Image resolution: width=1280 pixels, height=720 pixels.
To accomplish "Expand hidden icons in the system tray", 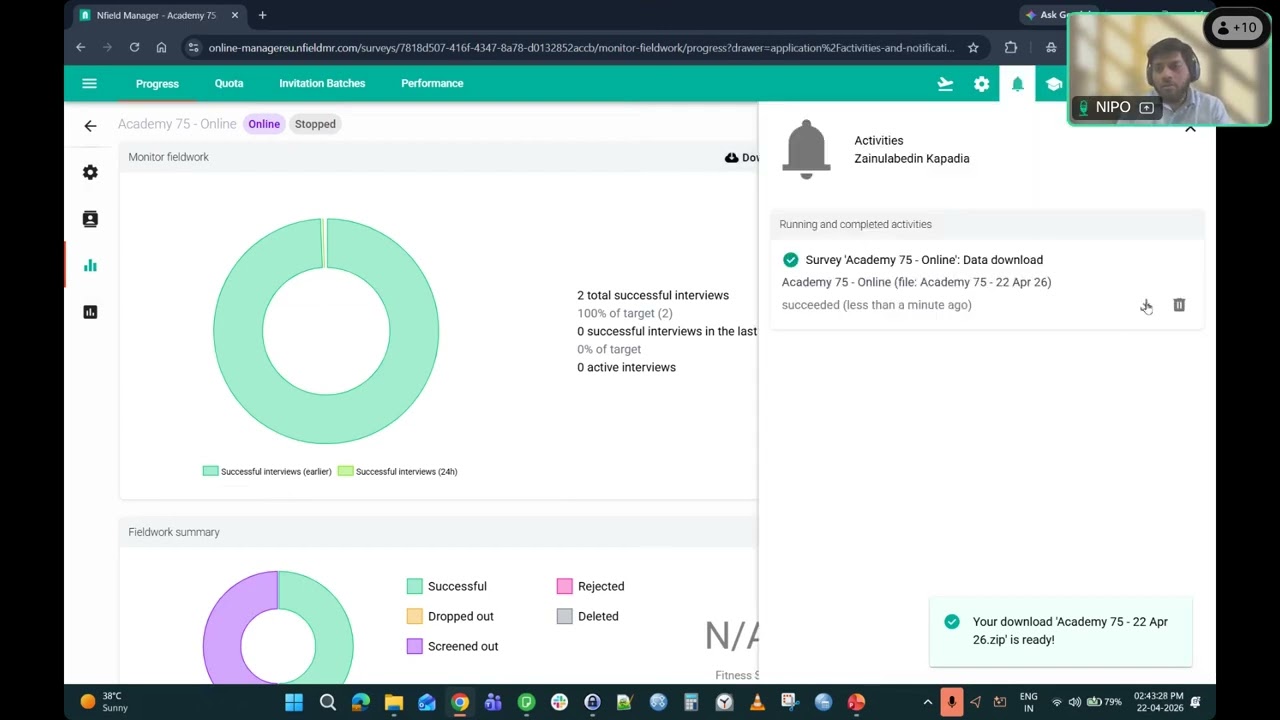I will tap(927, 702).
